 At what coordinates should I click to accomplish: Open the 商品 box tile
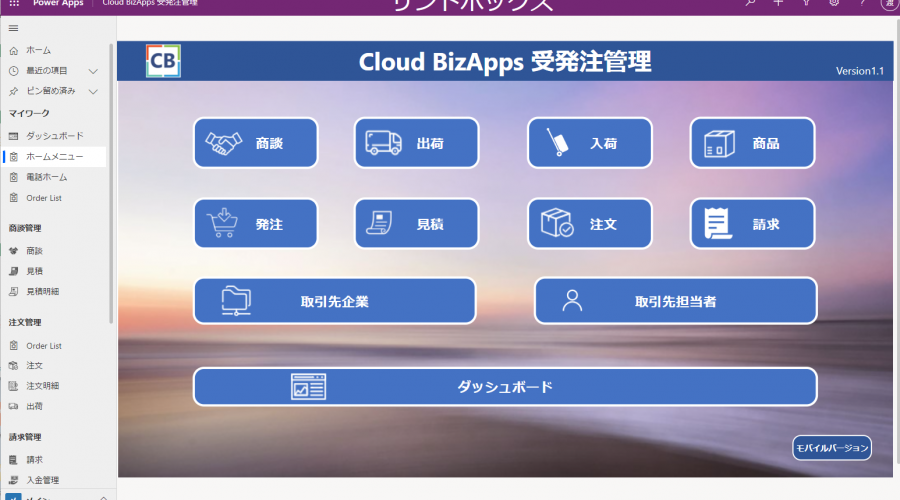[x=752, y=143]
